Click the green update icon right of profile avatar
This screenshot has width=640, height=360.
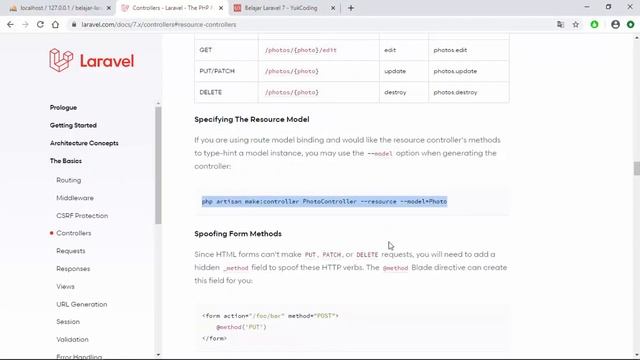tap(631, 24)
